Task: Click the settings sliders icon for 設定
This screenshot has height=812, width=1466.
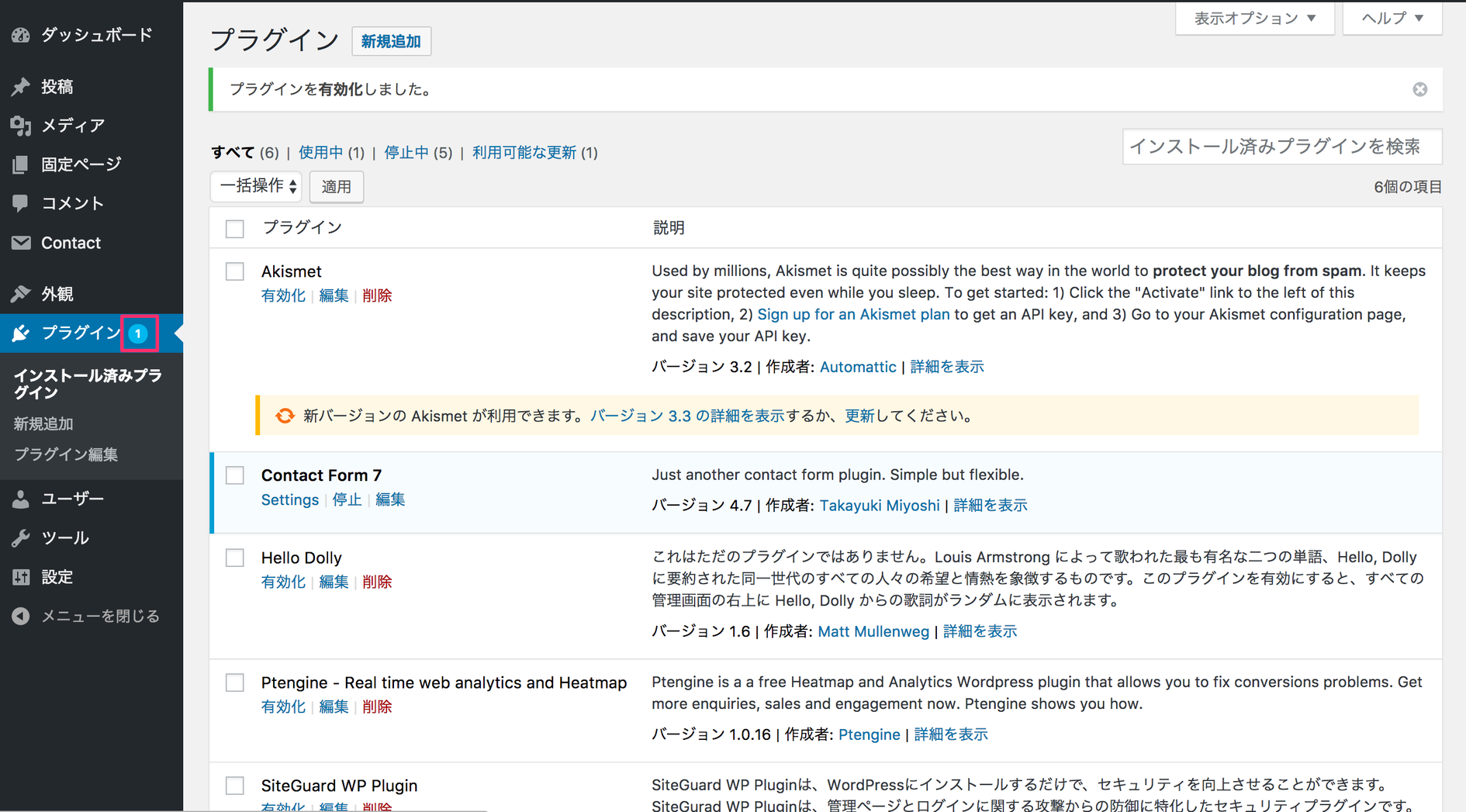Action: (x=21, y=577)
